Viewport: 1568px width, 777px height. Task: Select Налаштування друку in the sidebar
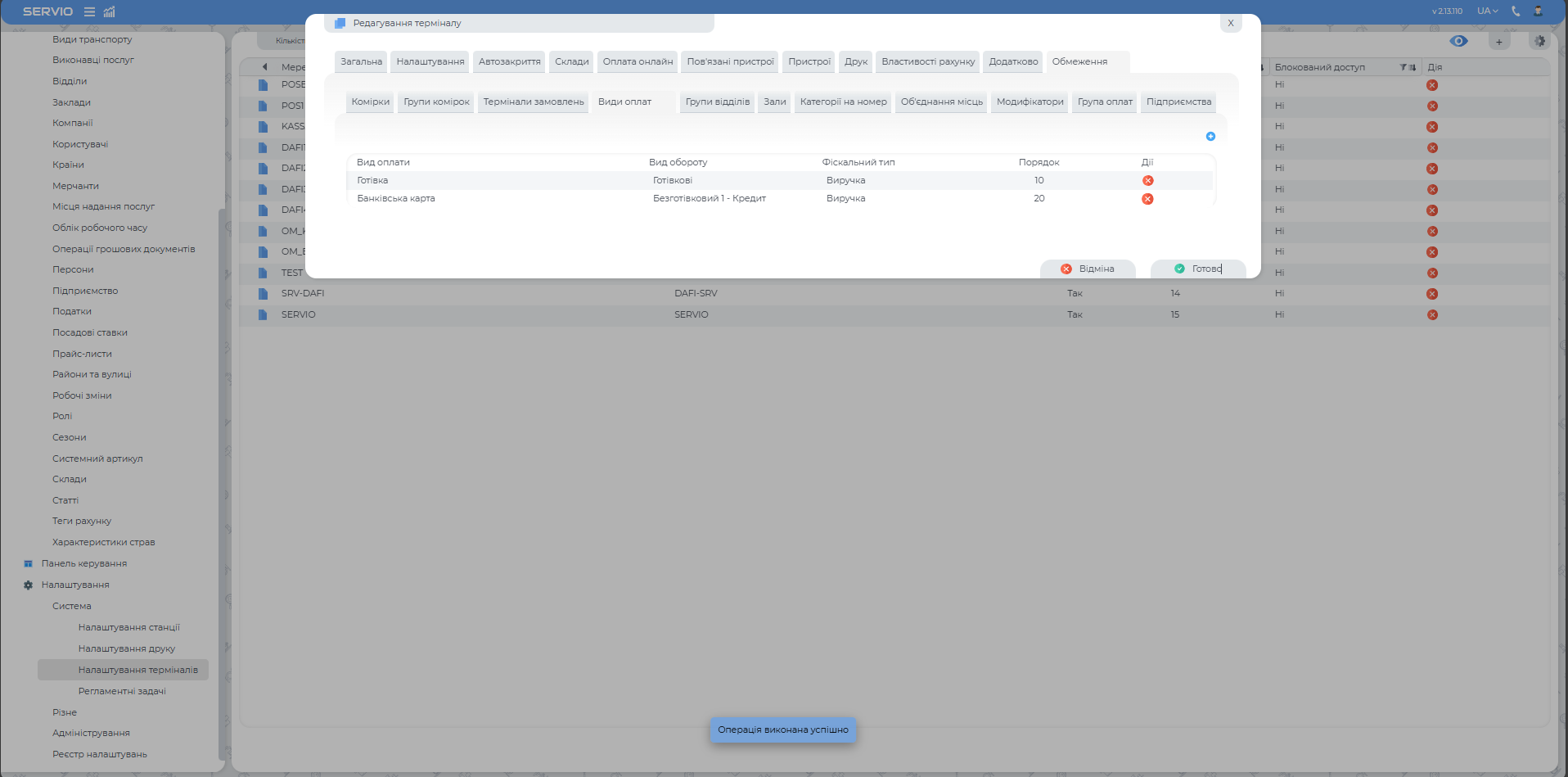[x=127, y=648]
